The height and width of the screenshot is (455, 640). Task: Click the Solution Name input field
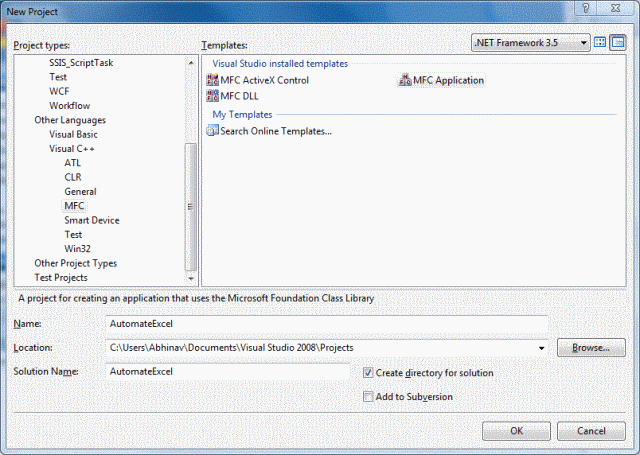pos(227,372)
